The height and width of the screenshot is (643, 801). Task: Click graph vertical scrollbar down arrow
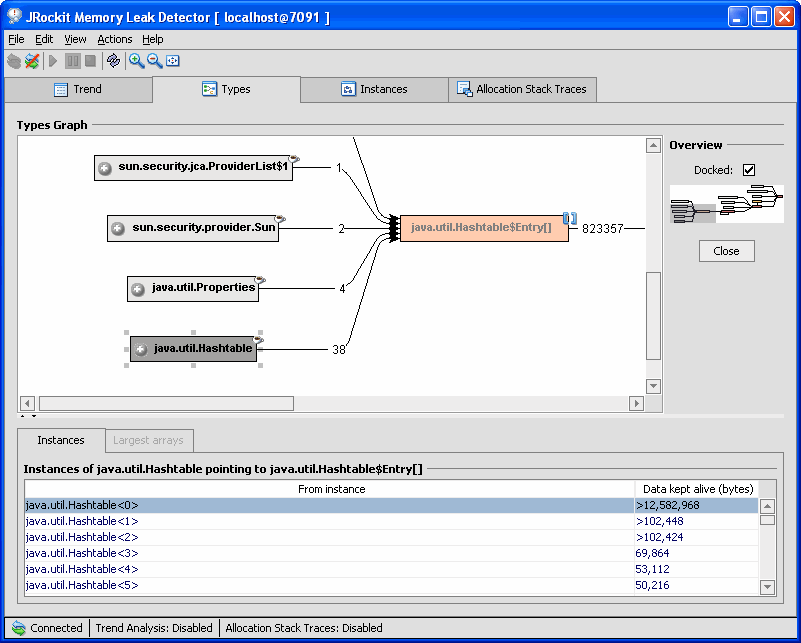click(653, 386)
